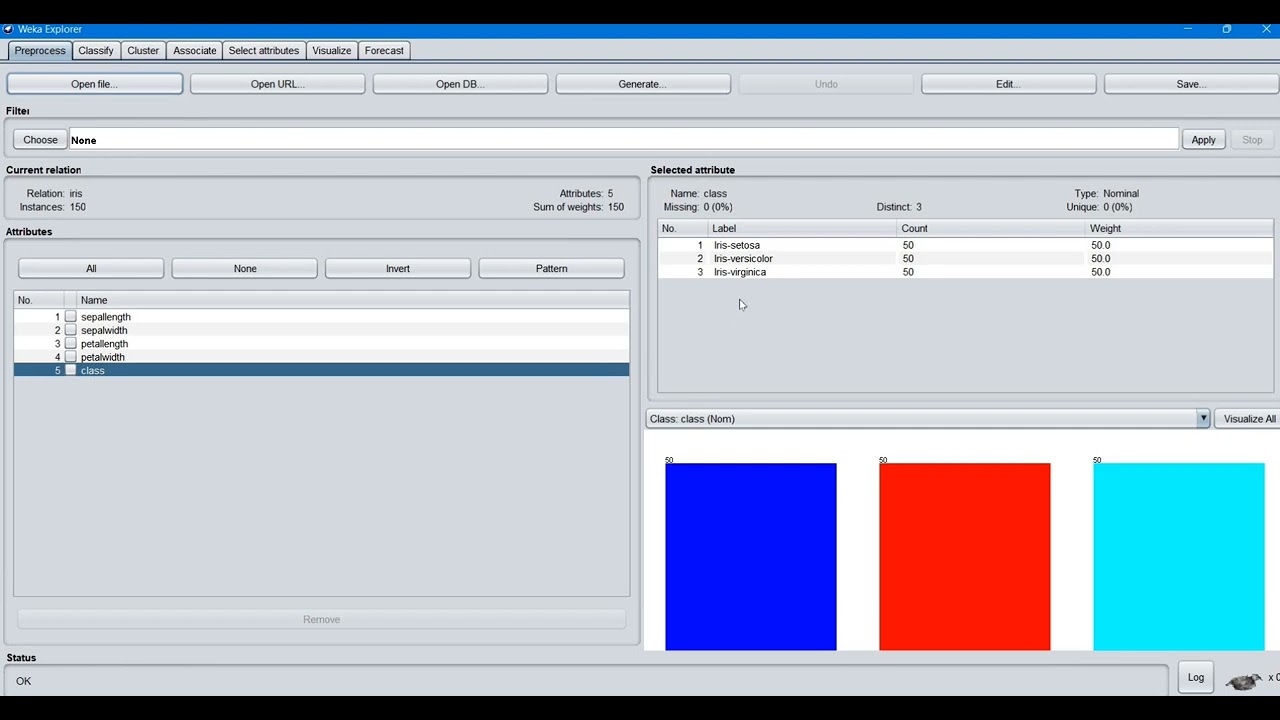Select All attributes button

[x=91, y=269]
